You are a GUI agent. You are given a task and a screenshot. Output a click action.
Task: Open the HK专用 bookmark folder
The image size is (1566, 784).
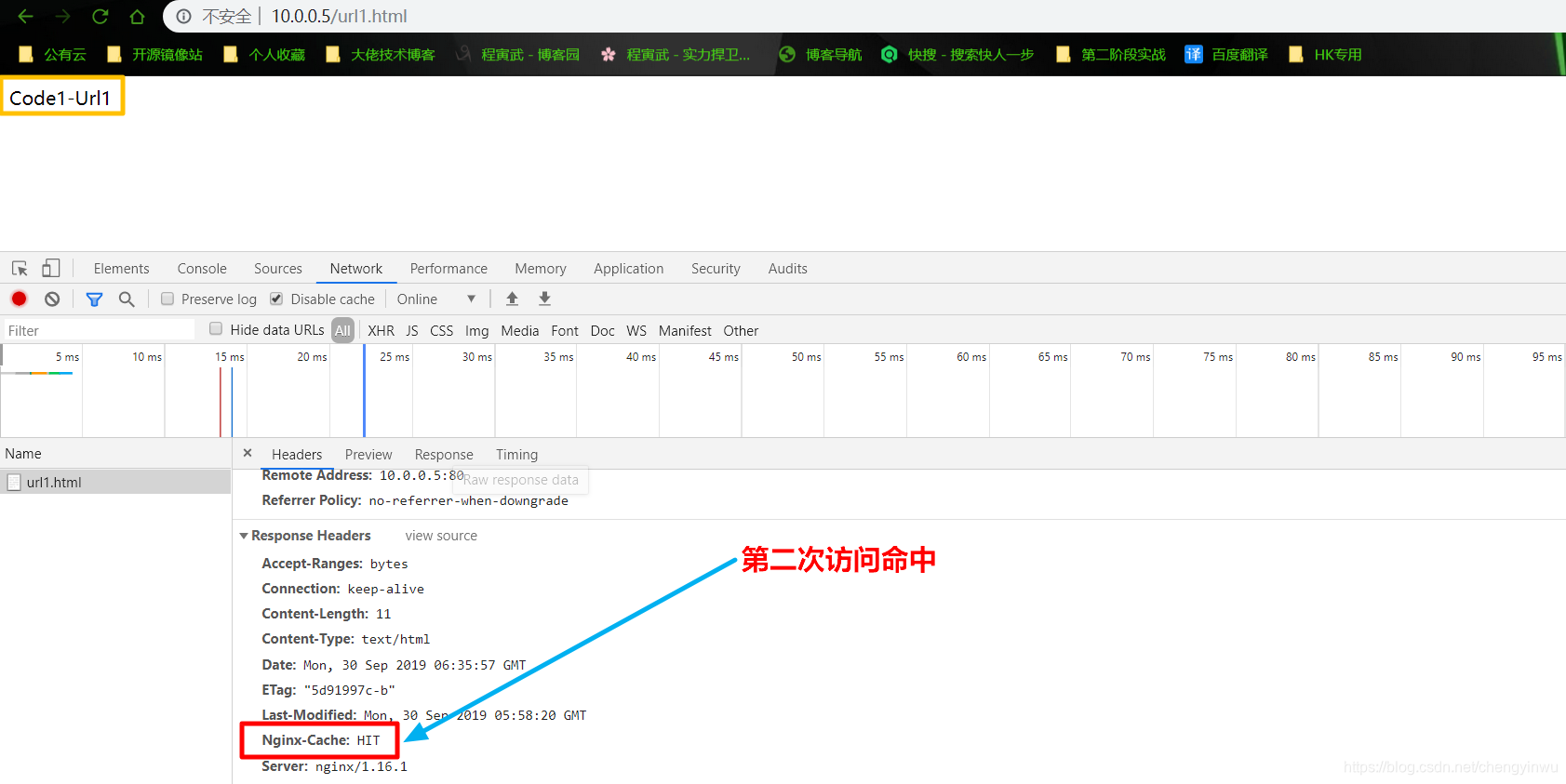click(1325, 55)
